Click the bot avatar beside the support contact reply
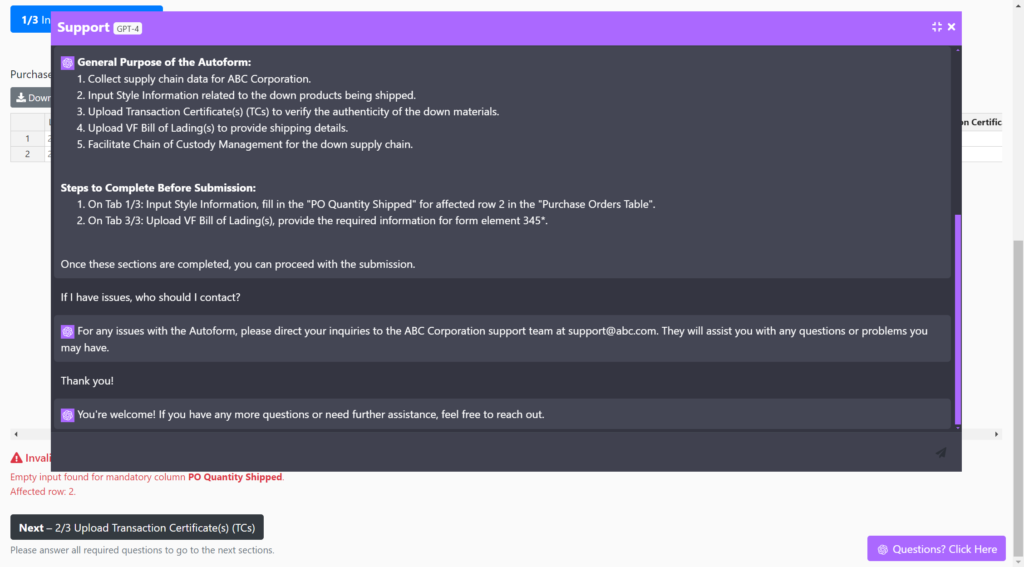 tap(68, 331)
